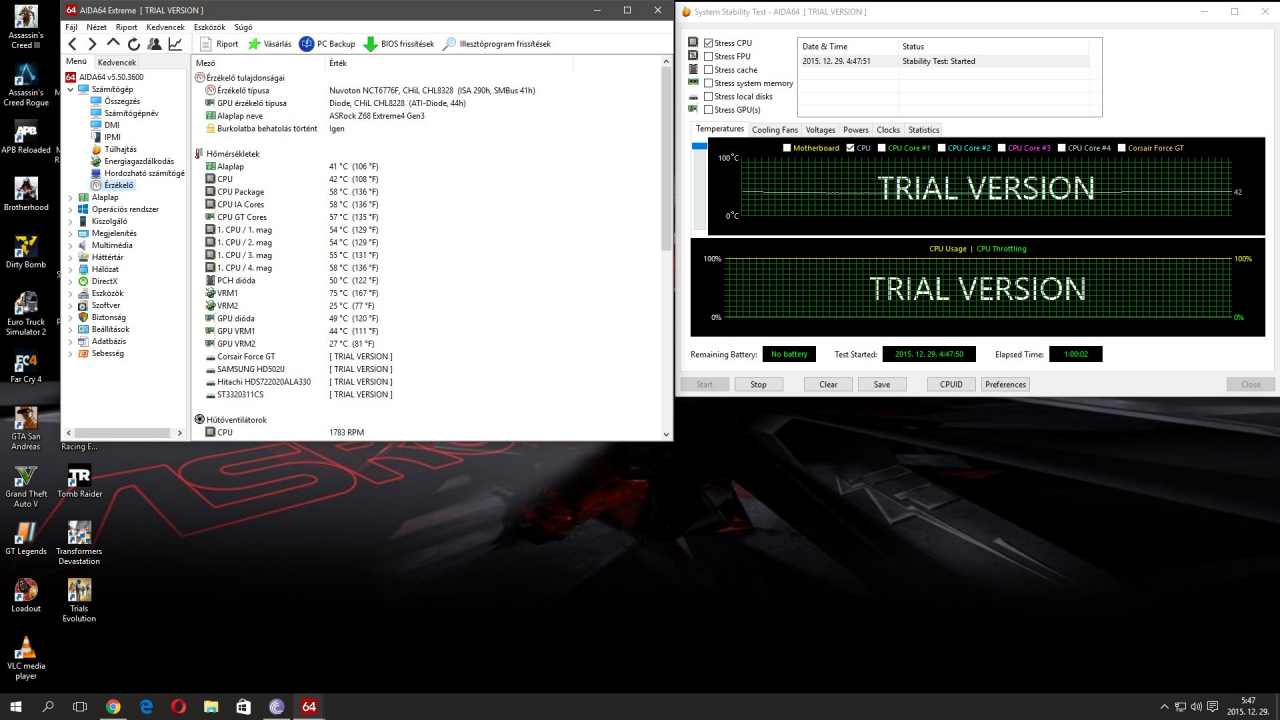Open the graph chart toolbar icon

coord(175,44)
